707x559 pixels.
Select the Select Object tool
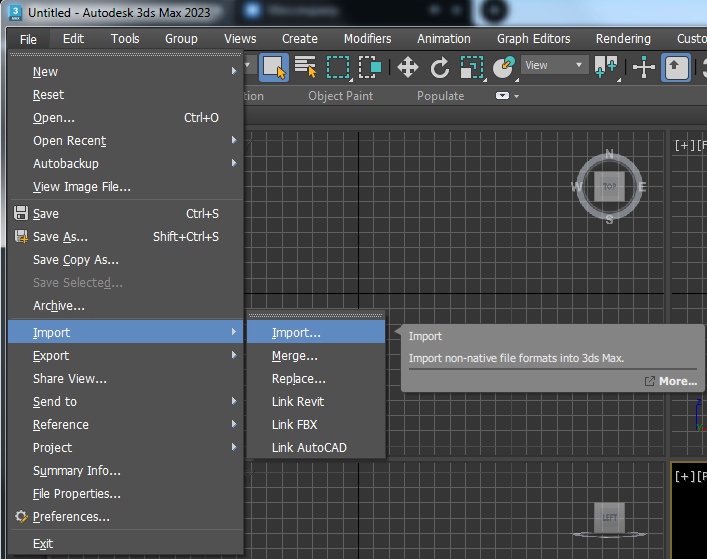pos(273,67)
